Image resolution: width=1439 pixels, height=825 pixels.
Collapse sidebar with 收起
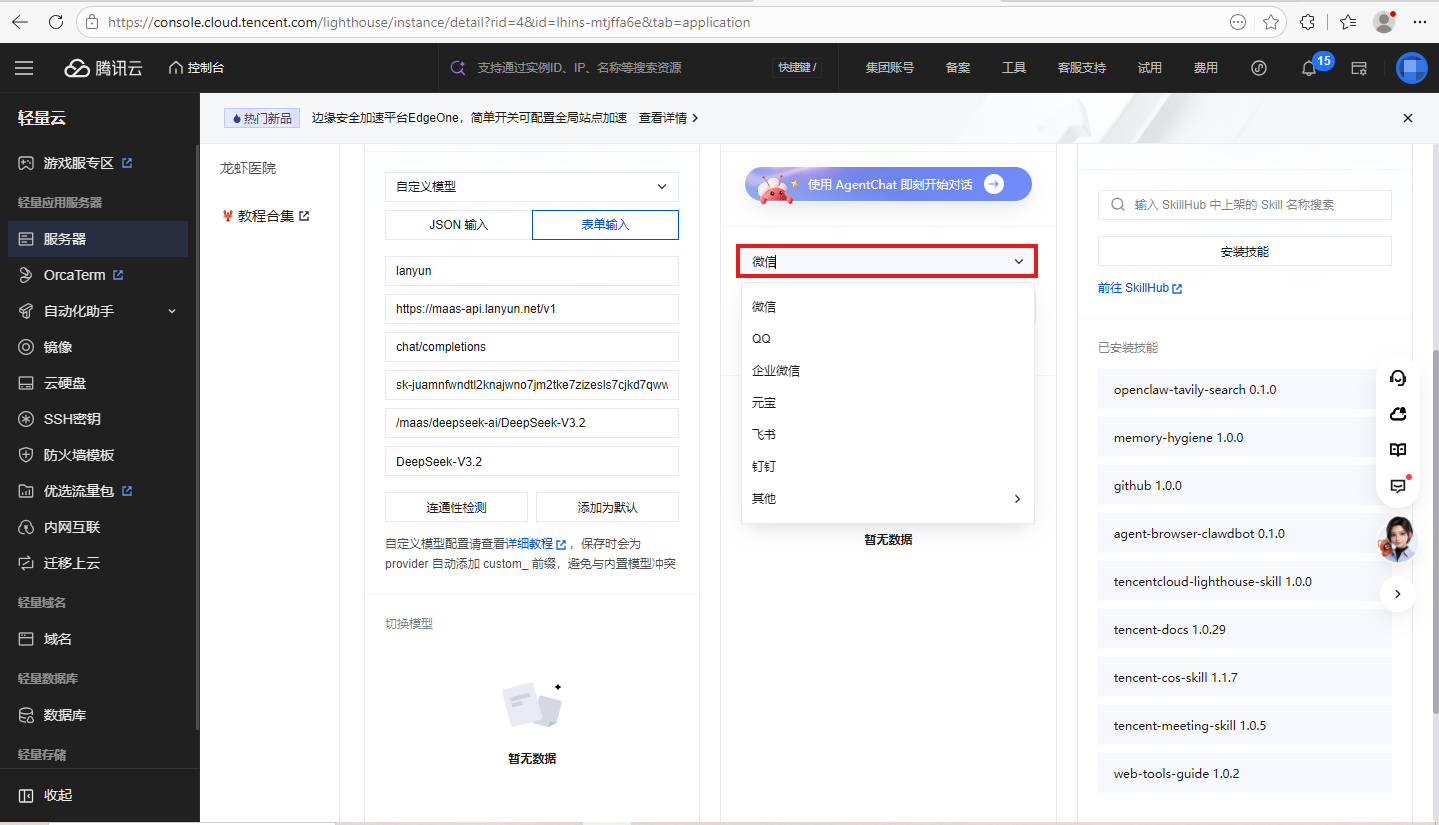pos(46,795)
